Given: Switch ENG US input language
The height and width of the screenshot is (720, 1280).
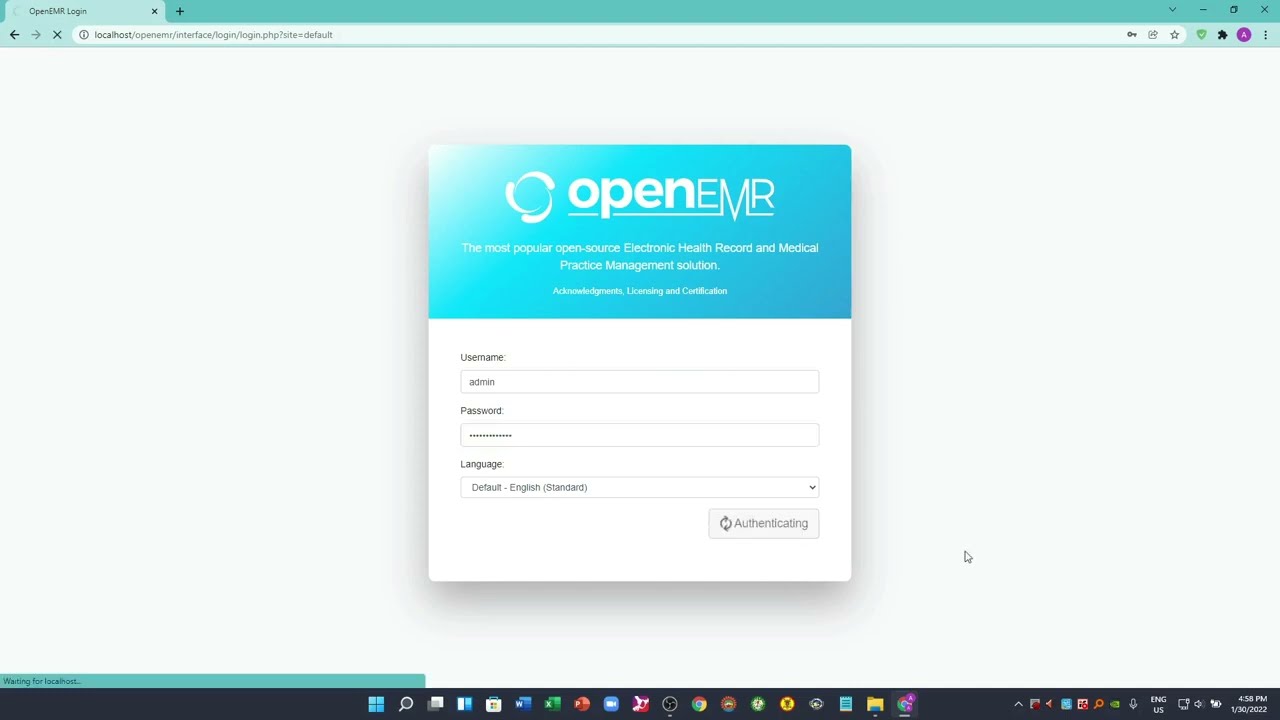Looking at the screenshot, I should click(x=1158, y=704).
